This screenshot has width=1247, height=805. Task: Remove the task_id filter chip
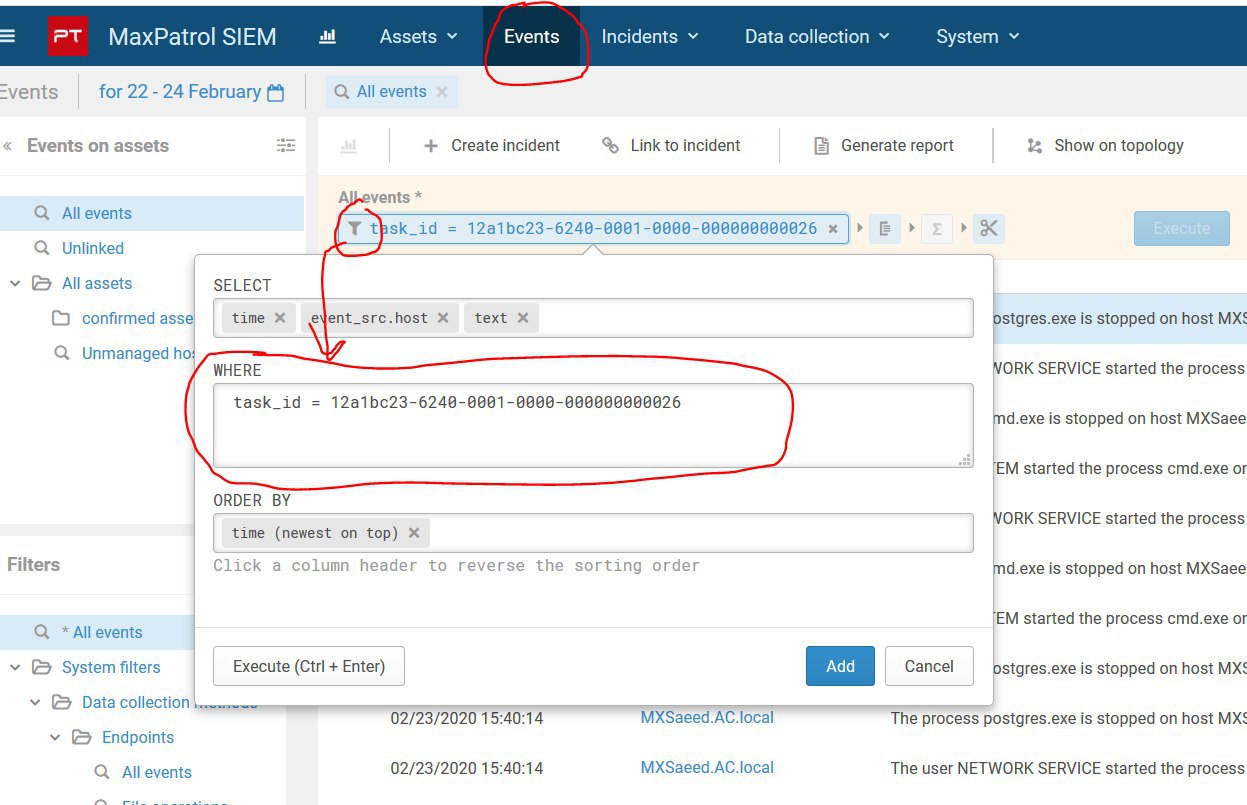(832, 228)
